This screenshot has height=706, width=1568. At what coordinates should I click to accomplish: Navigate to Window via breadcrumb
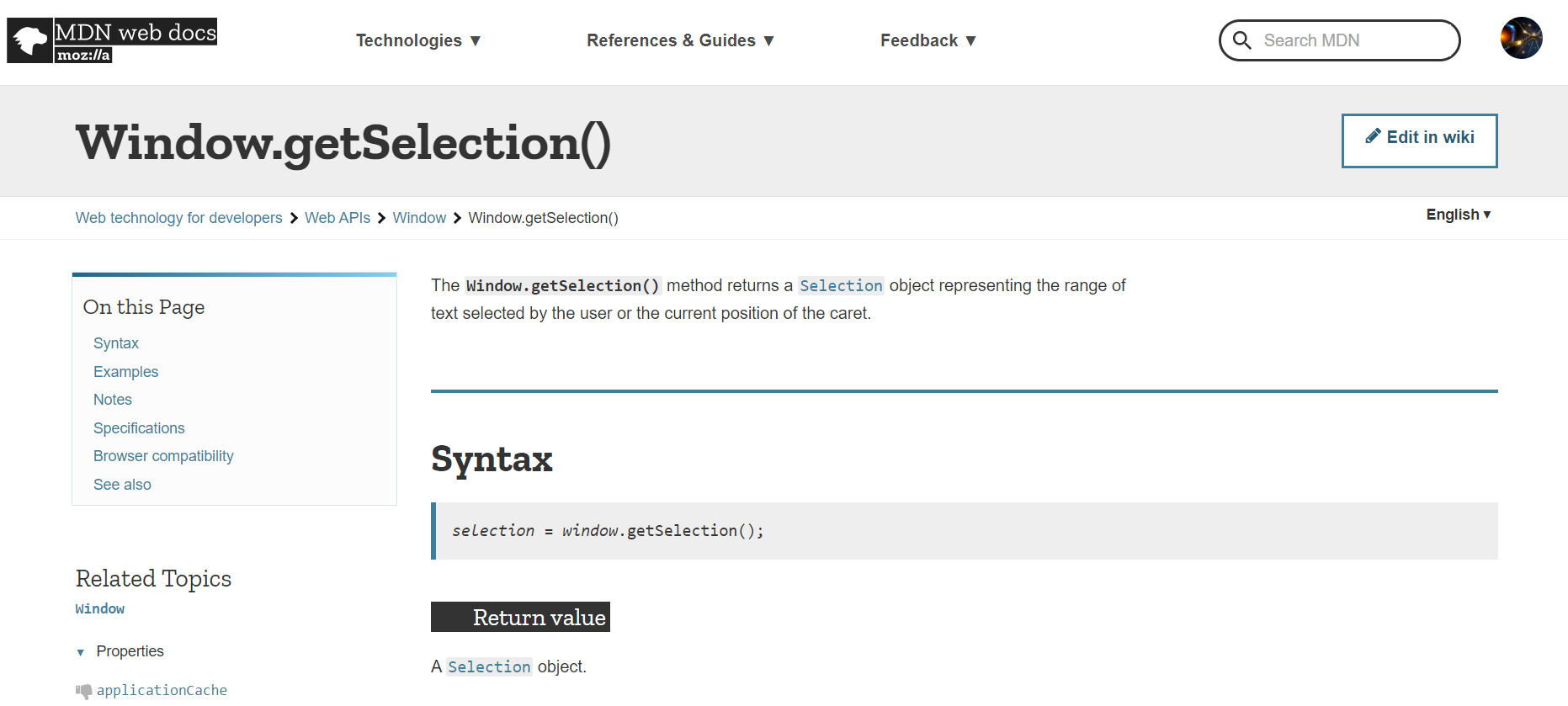click(x=419, y=217)
